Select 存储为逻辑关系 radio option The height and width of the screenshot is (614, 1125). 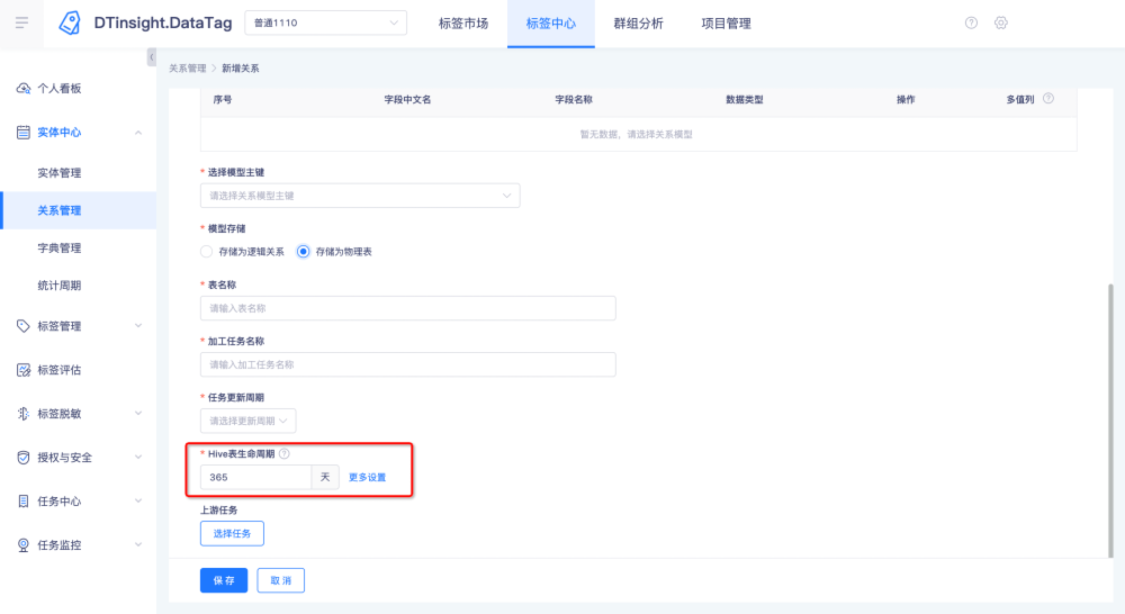click(207, 252)
